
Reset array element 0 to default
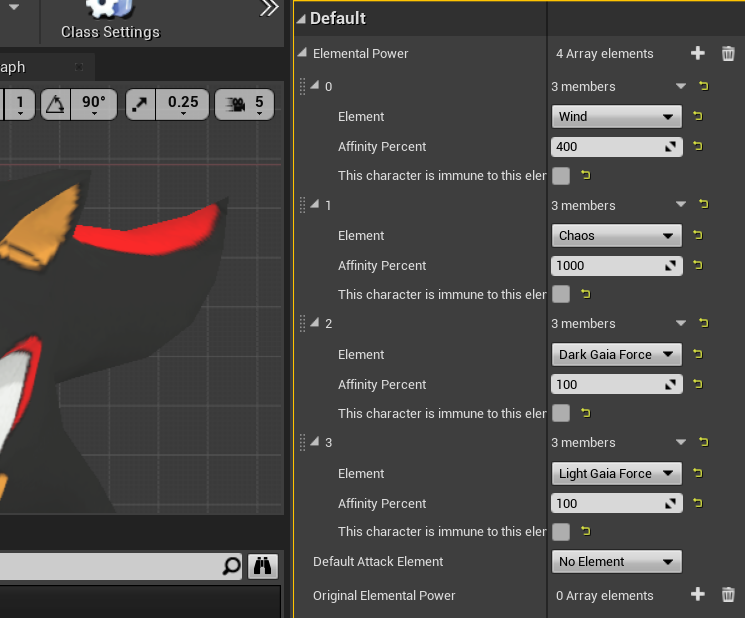tap(704, 86)
